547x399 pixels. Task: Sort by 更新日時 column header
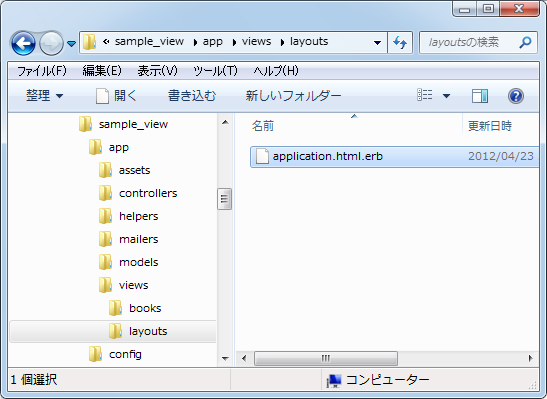(x=489, y=126)
